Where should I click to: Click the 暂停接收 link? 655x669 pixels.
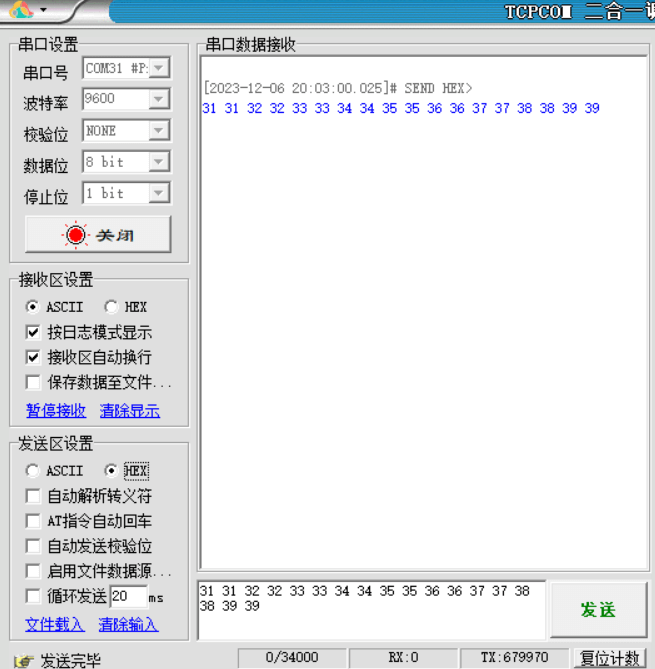tap(56, 410)
